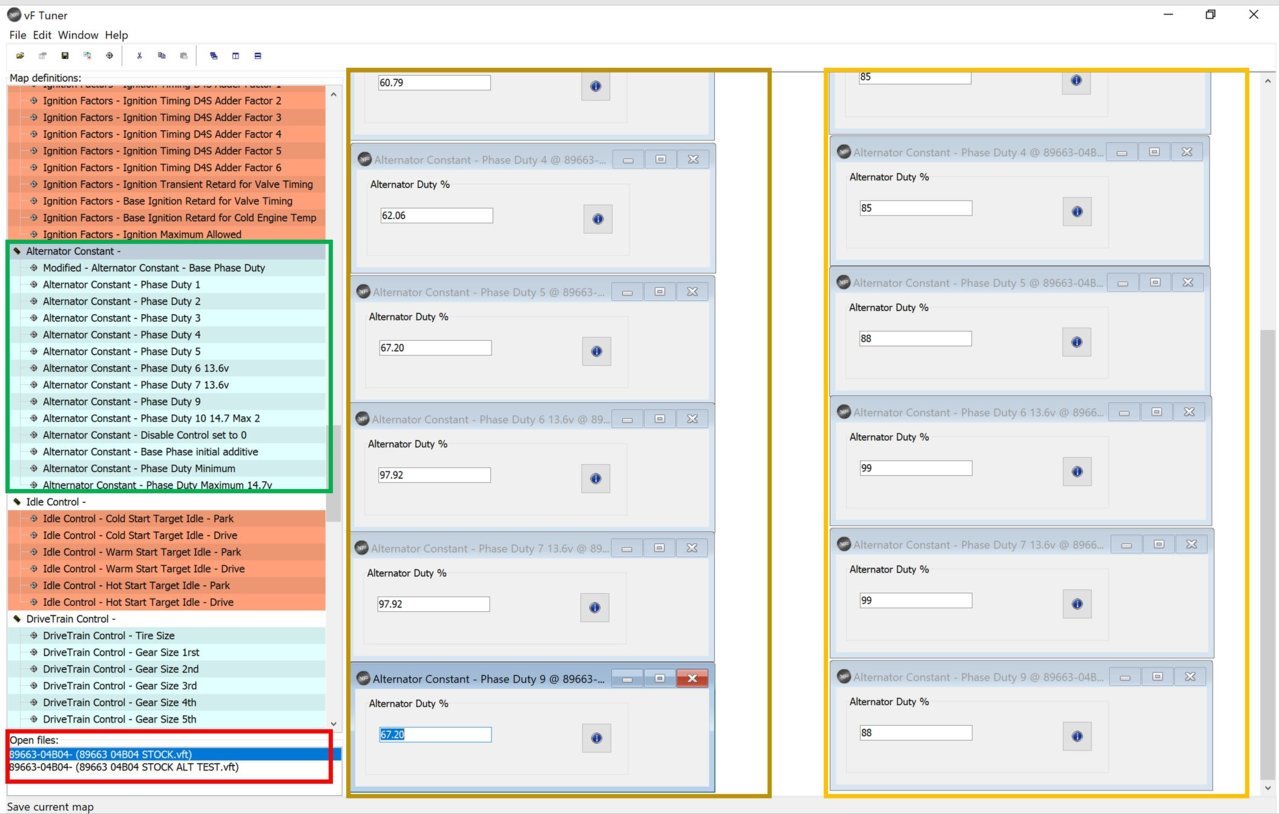Viewport: 1279px width, 814px height.
Task: Click the open file toolbar icon
Action: tap(19, 56)
